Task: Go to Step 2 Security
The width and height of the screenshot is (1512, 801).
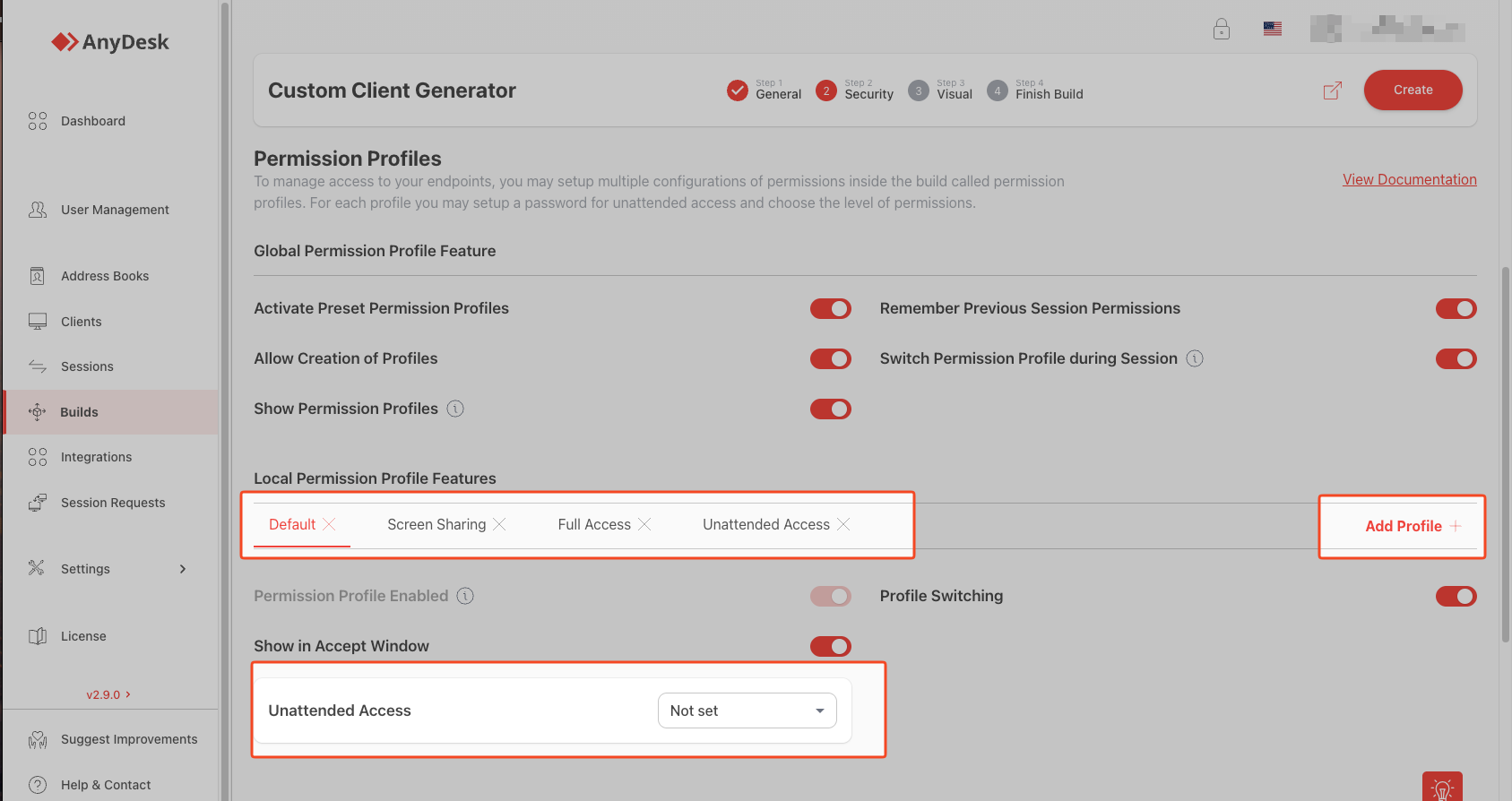Action: [855, 90]
